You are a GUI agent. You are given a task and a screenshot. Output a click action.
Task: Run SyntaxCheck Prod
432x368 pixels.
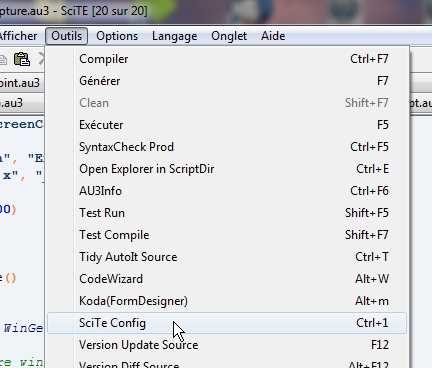[x=227, y=147]
